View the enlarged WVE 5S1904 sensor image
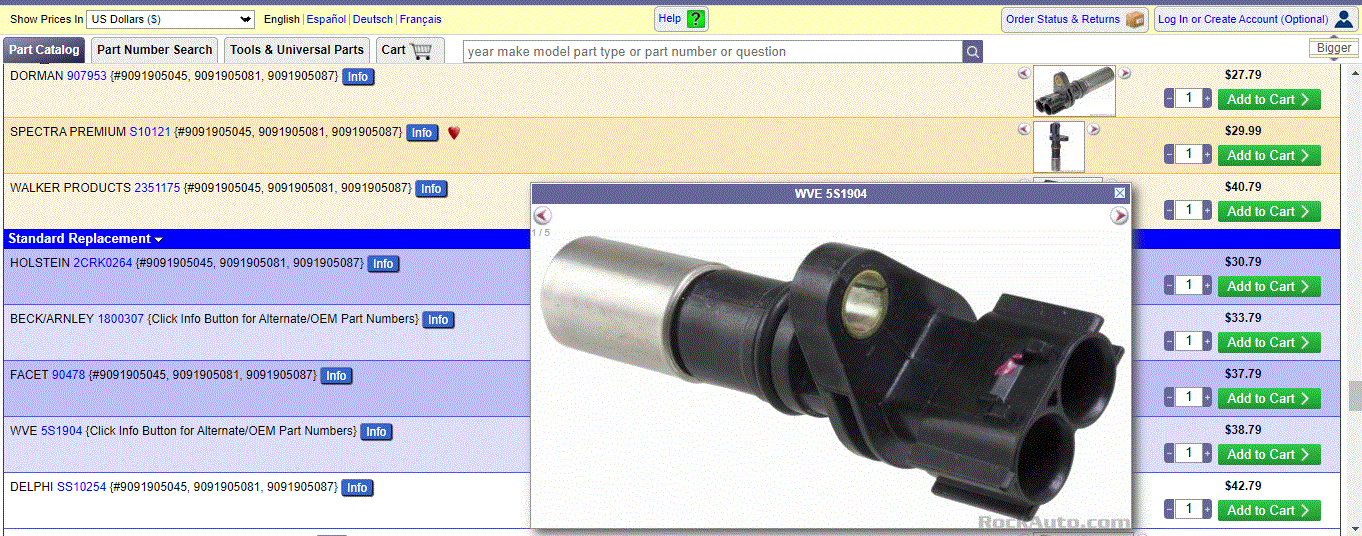The height and width of the screenshot is (536, 1362). pyautogui.click(x=831, y=366)
